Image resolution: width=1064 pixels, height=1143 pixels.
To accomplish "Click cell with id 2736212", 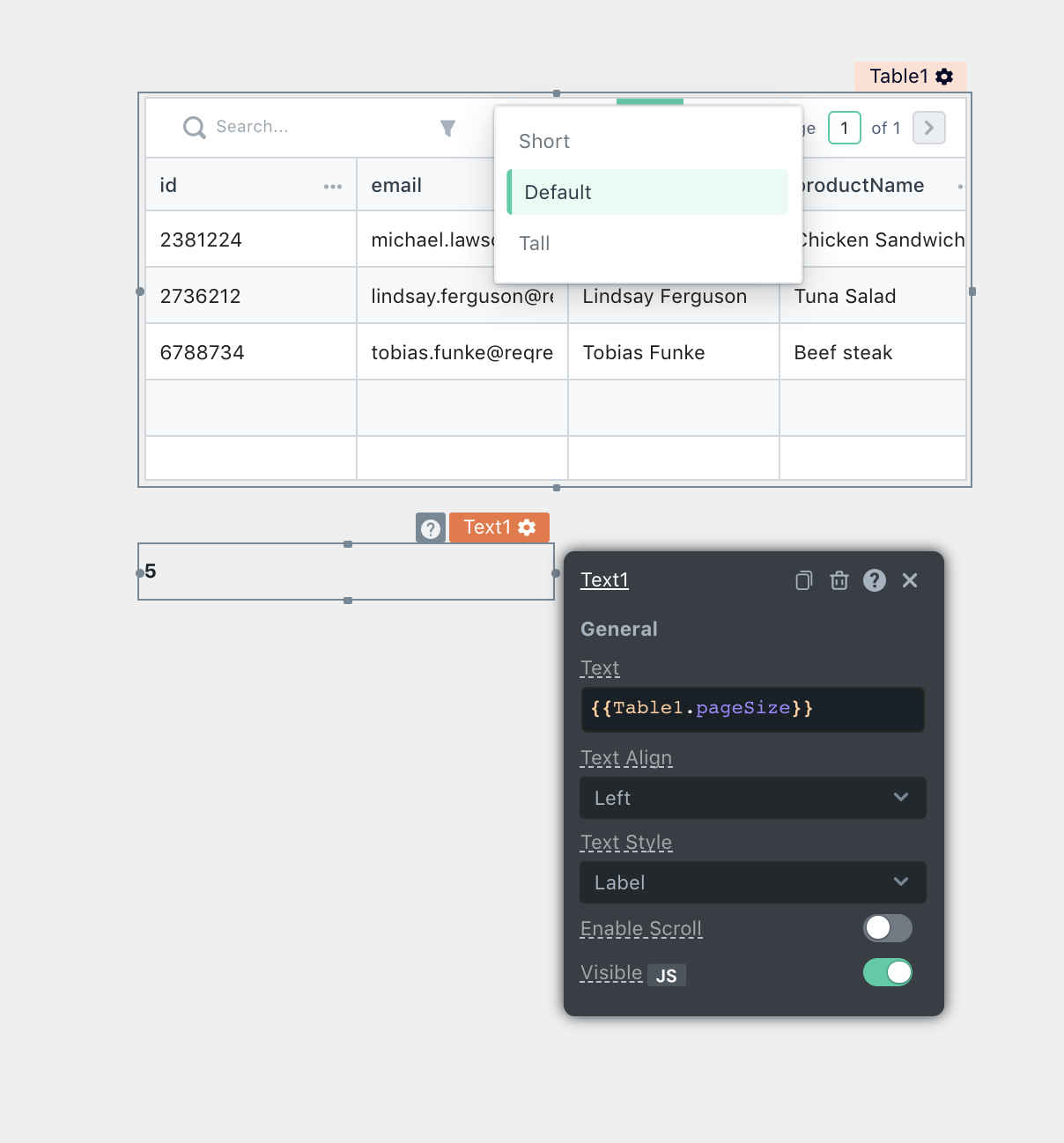I will [251, 296].
